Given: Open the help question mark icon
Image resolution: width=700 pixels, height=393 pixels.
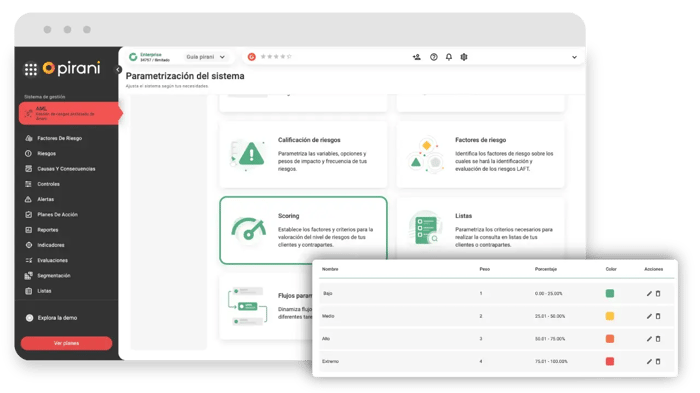Looking at the screenshot, I should (x=433, y=57).
